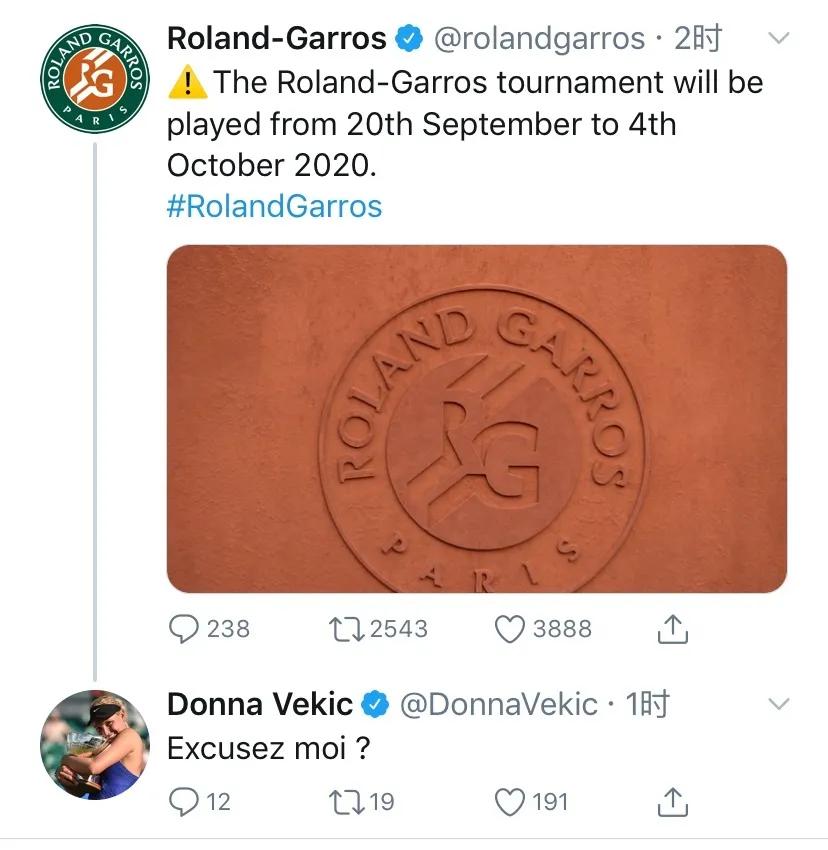Click the @rolandgarros handle
Viewport: 828px width, 850px height.
pos(538,38)
